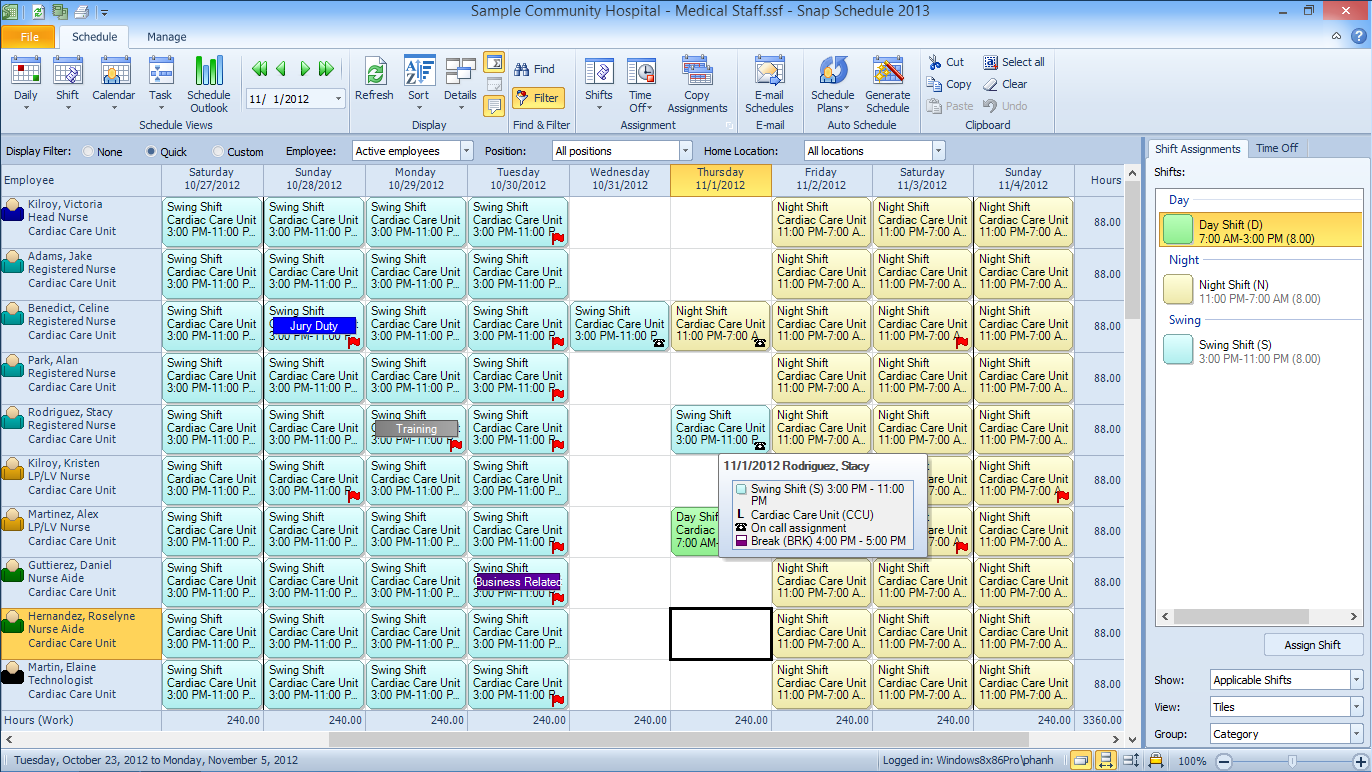The height and width of the screenshot is (772, 1372).
Task: Open the Shift view button
Action: coord(67,83)
